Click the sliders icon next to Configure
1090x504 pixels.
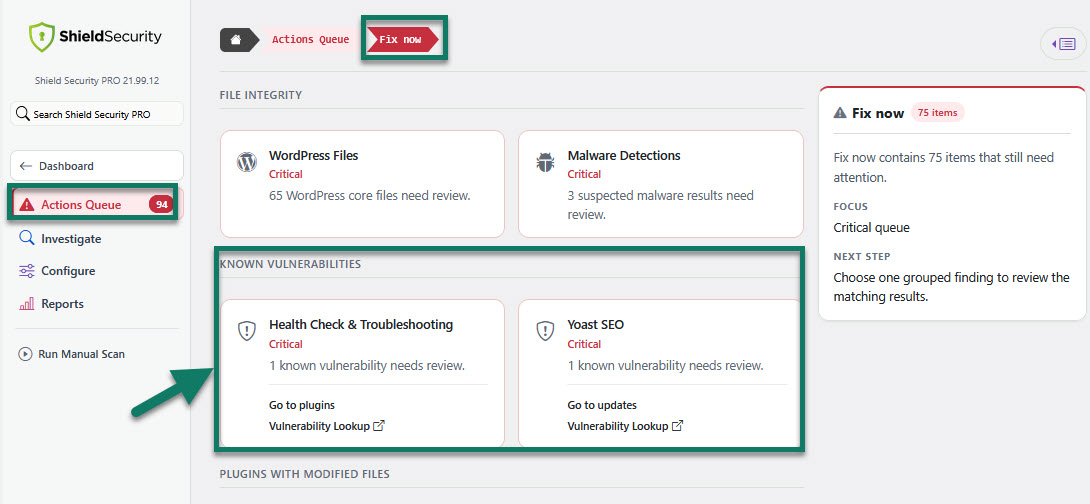26,271
